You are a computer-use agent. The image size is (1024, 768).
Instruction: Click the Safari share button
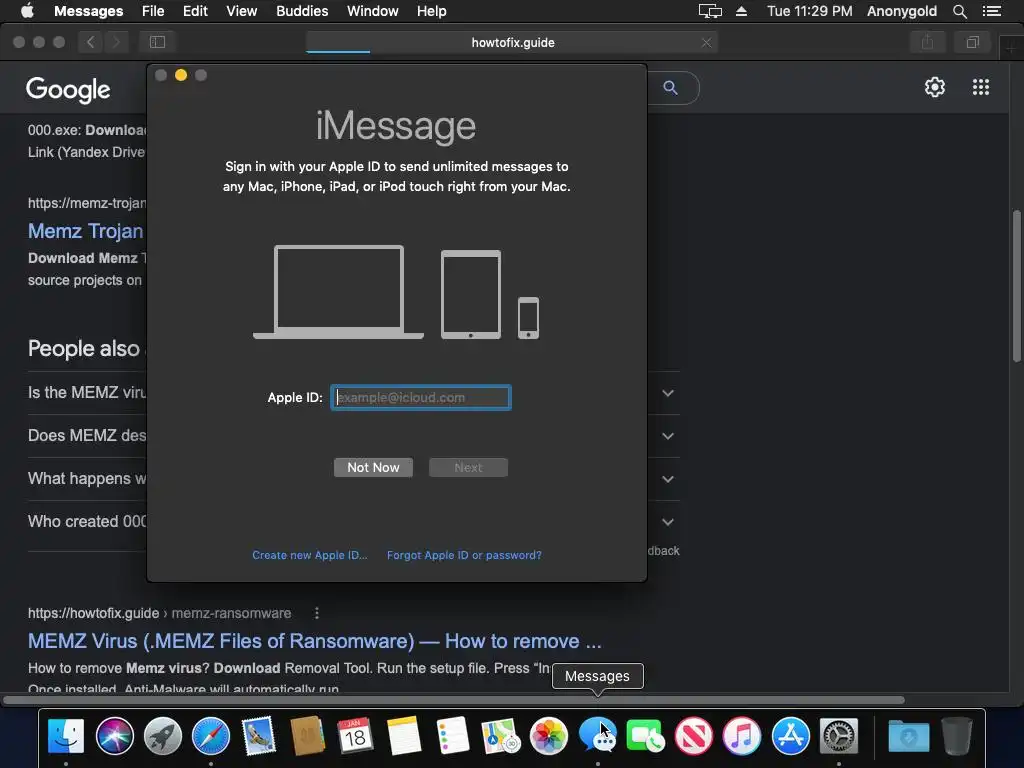click(927, 42)
